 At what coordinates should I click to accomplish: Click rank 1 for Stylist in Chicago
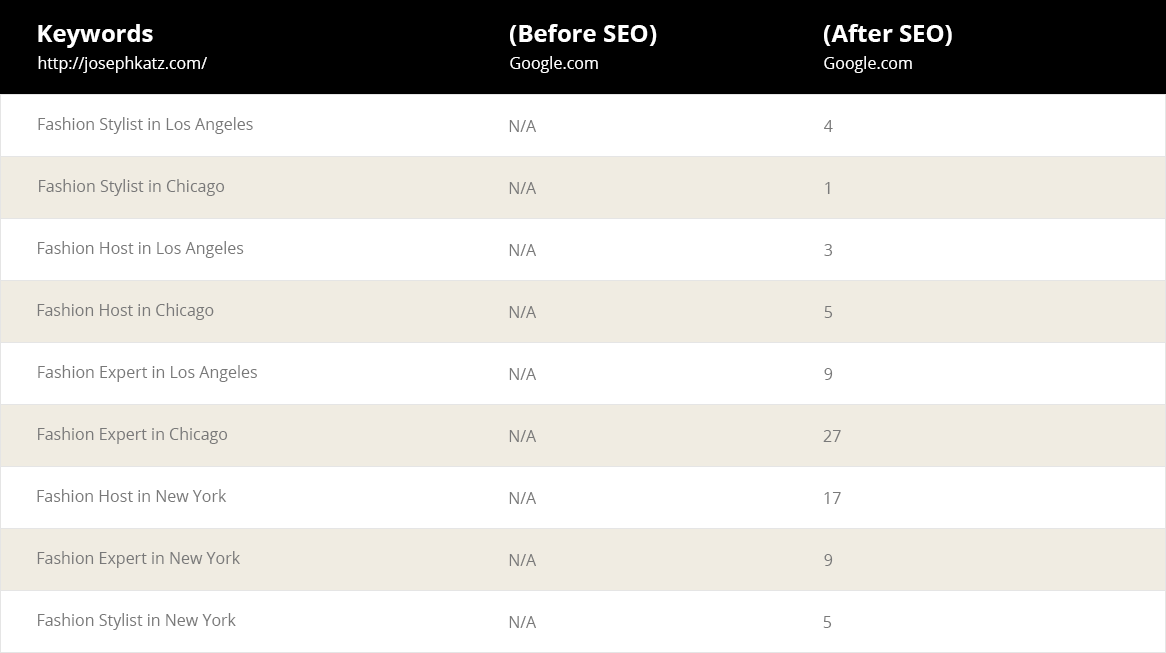pos(828,187)
